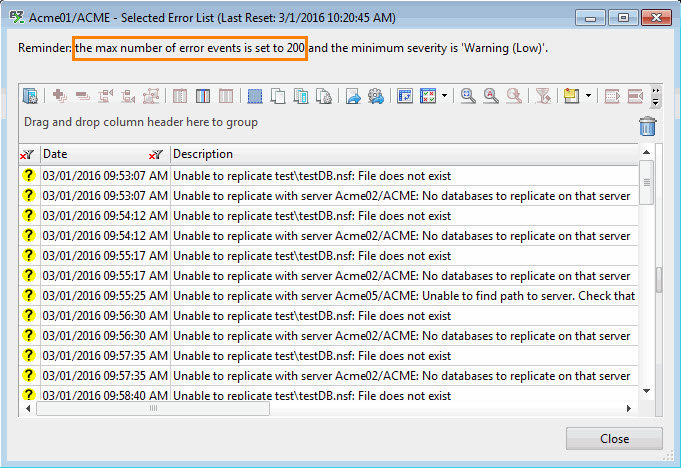Click the export with blue arrow icon

click(x=353, y=96)
